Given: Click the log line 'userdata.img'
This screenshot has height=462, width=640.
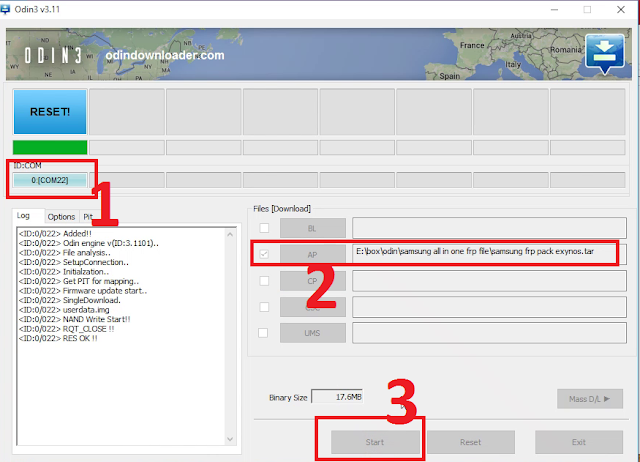Looking at the screenshot, I should (x=64, y=310).
